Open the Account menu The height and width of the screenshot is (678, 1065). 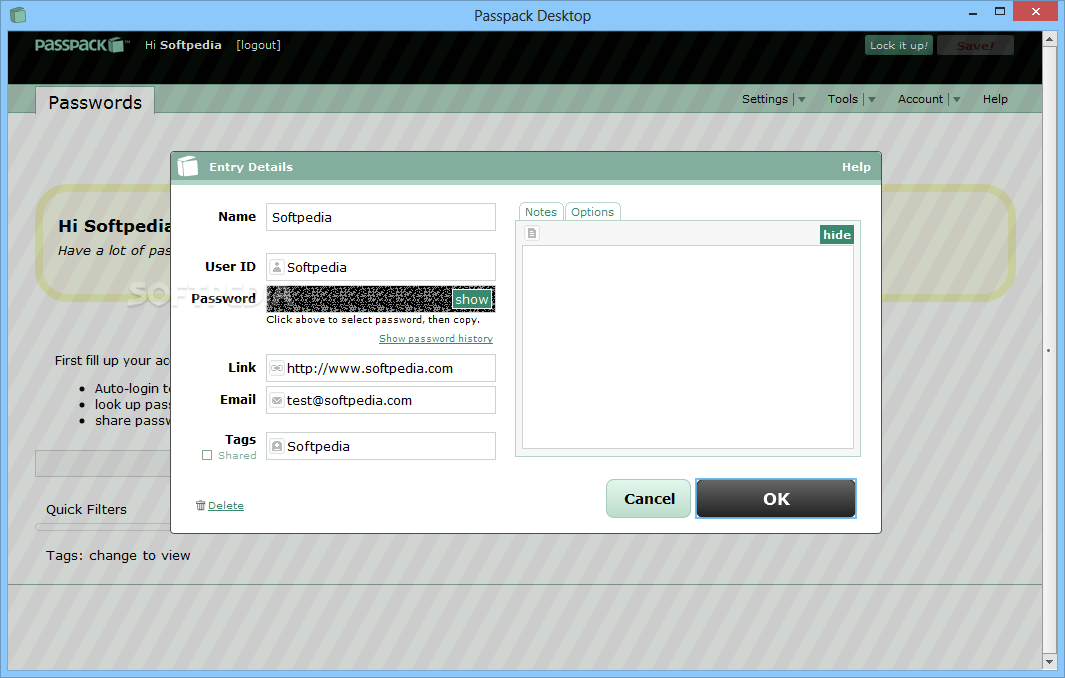920,99
